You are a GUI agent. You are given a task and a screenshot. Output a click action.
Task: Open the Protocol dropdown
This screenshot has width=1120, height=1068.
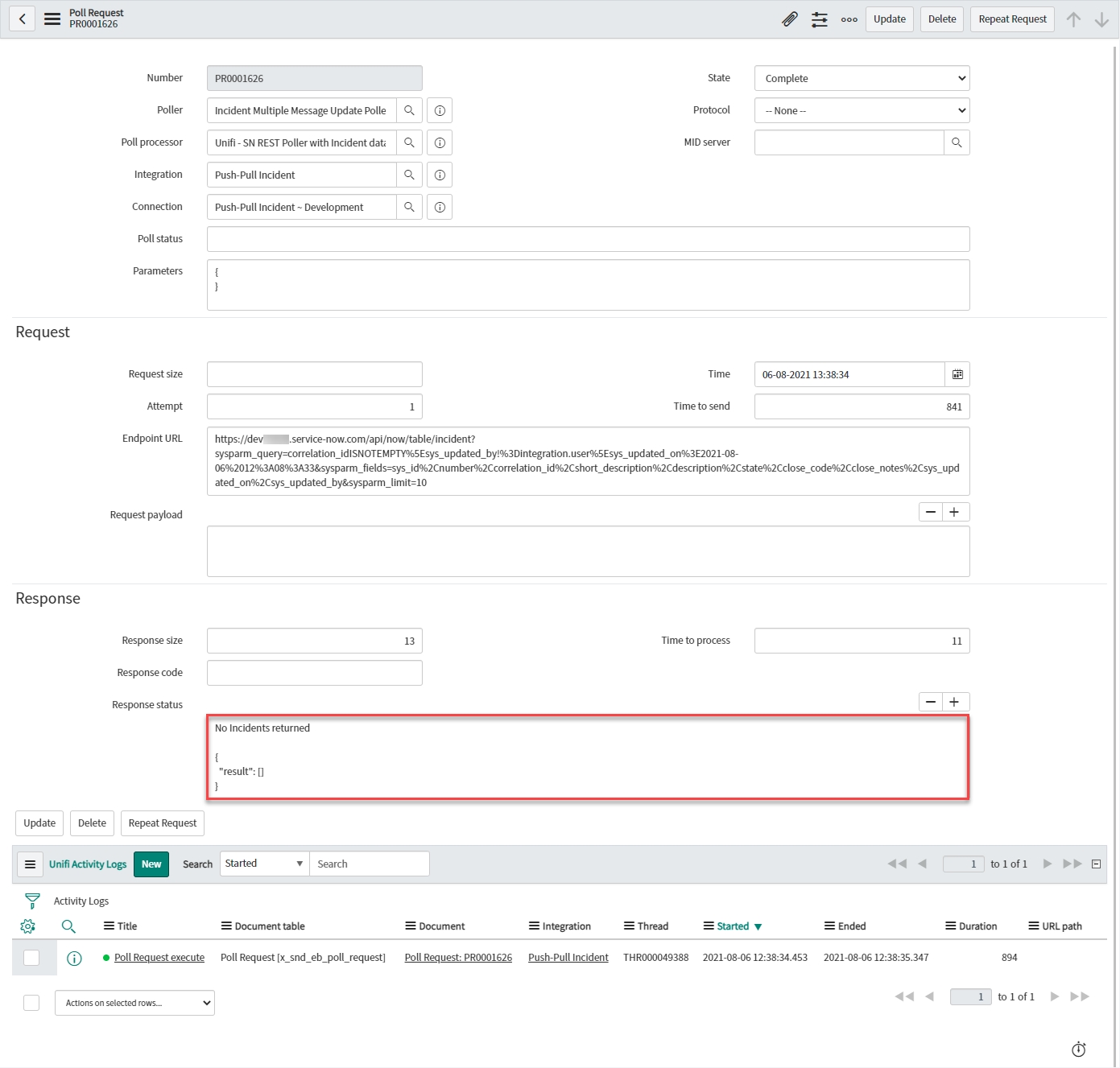(862, 110)
